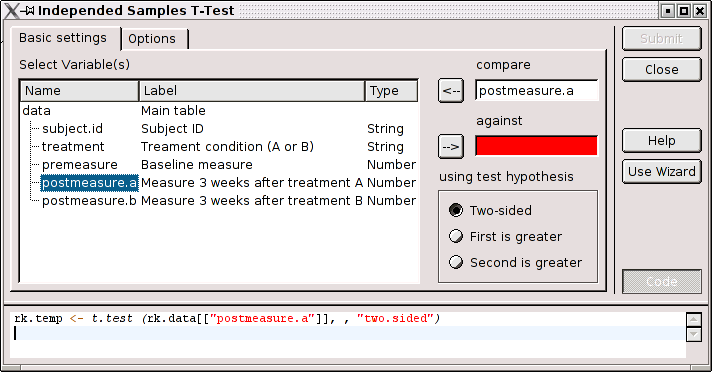This screenshot has width=712, height=372.
Task: Click the code scrollbar up arrow
Action: 694,319
